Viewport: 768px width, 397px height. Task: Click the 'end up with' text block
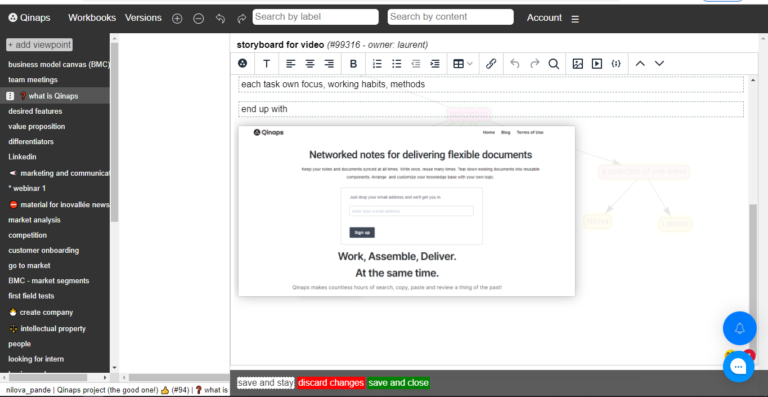click(491, 109)
